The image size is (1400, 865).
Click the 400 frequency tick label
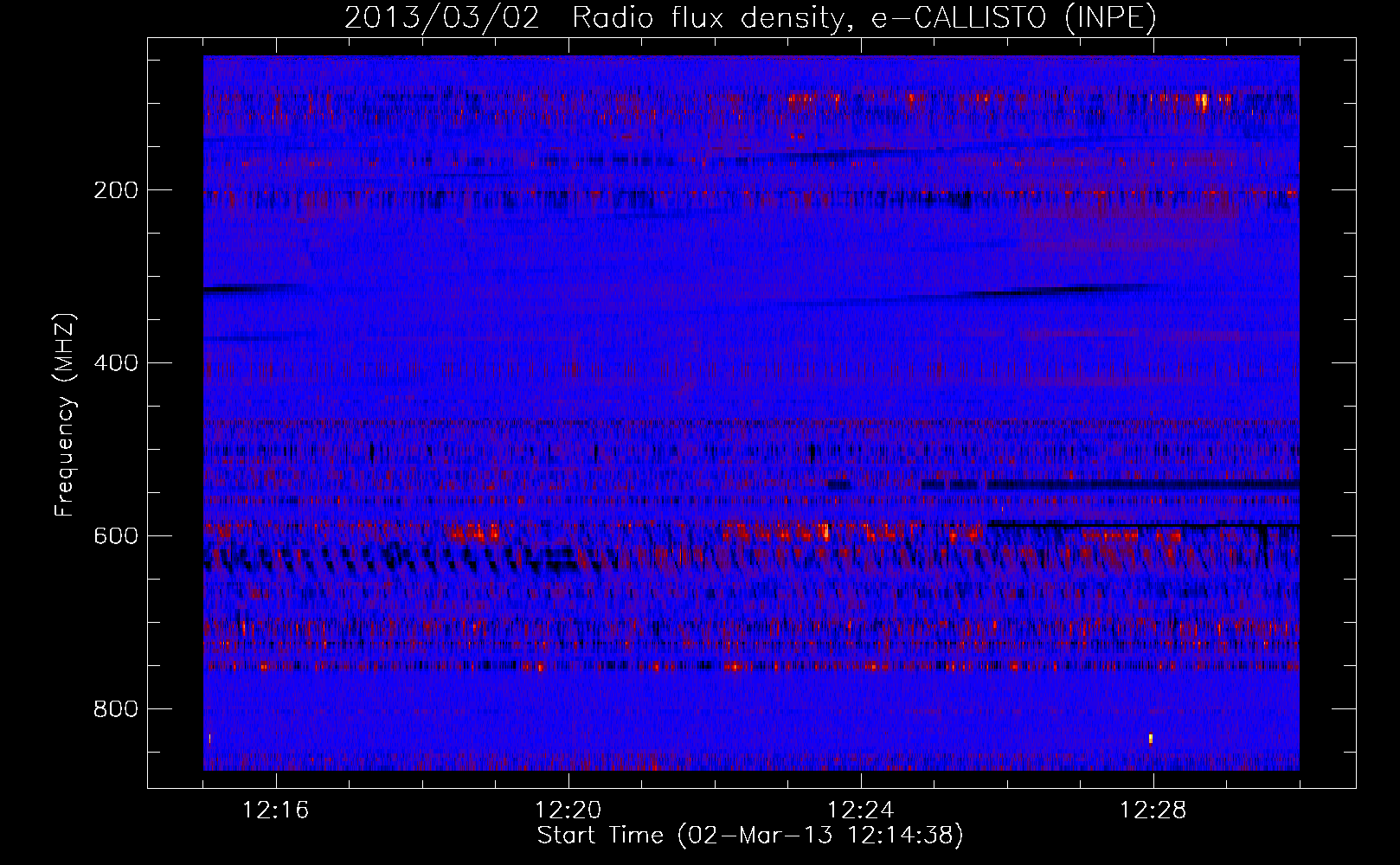(116, 363)
